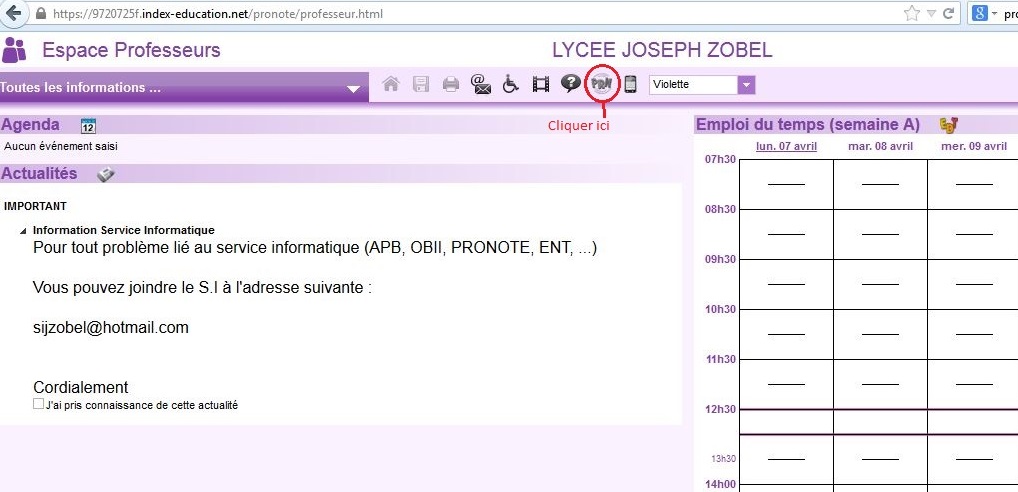Image resolution: width=1018 pixels, height=492 pixels.
Task: Open the Agenda calendar icon
Action: [88, 126]
